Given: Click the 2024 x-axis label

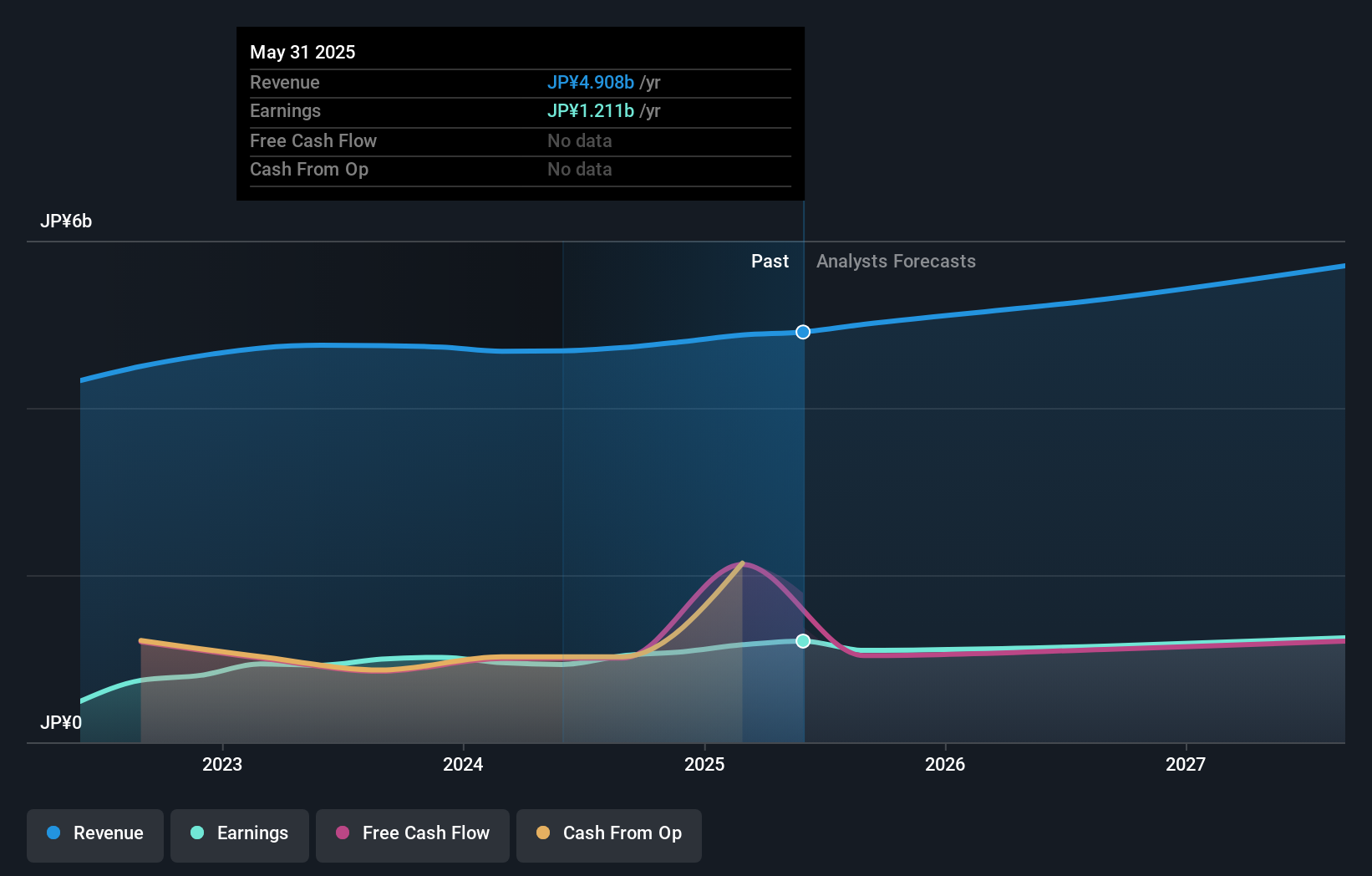Looking at the screenshot, I should 463,764.
